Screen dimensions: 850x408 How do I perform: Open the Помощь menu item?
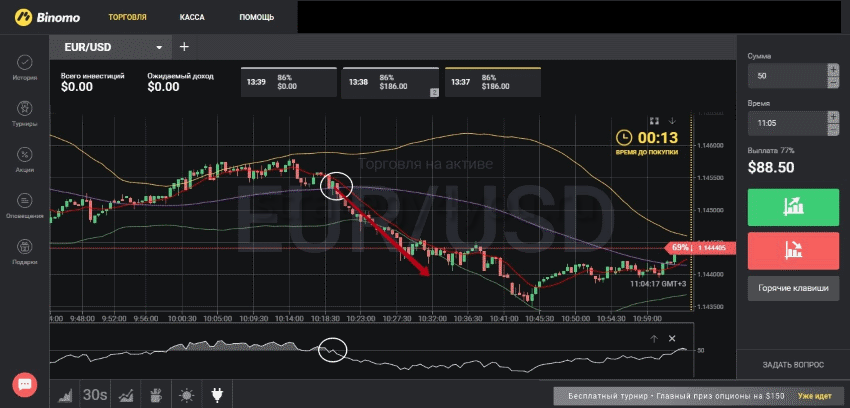coord(256,17)
